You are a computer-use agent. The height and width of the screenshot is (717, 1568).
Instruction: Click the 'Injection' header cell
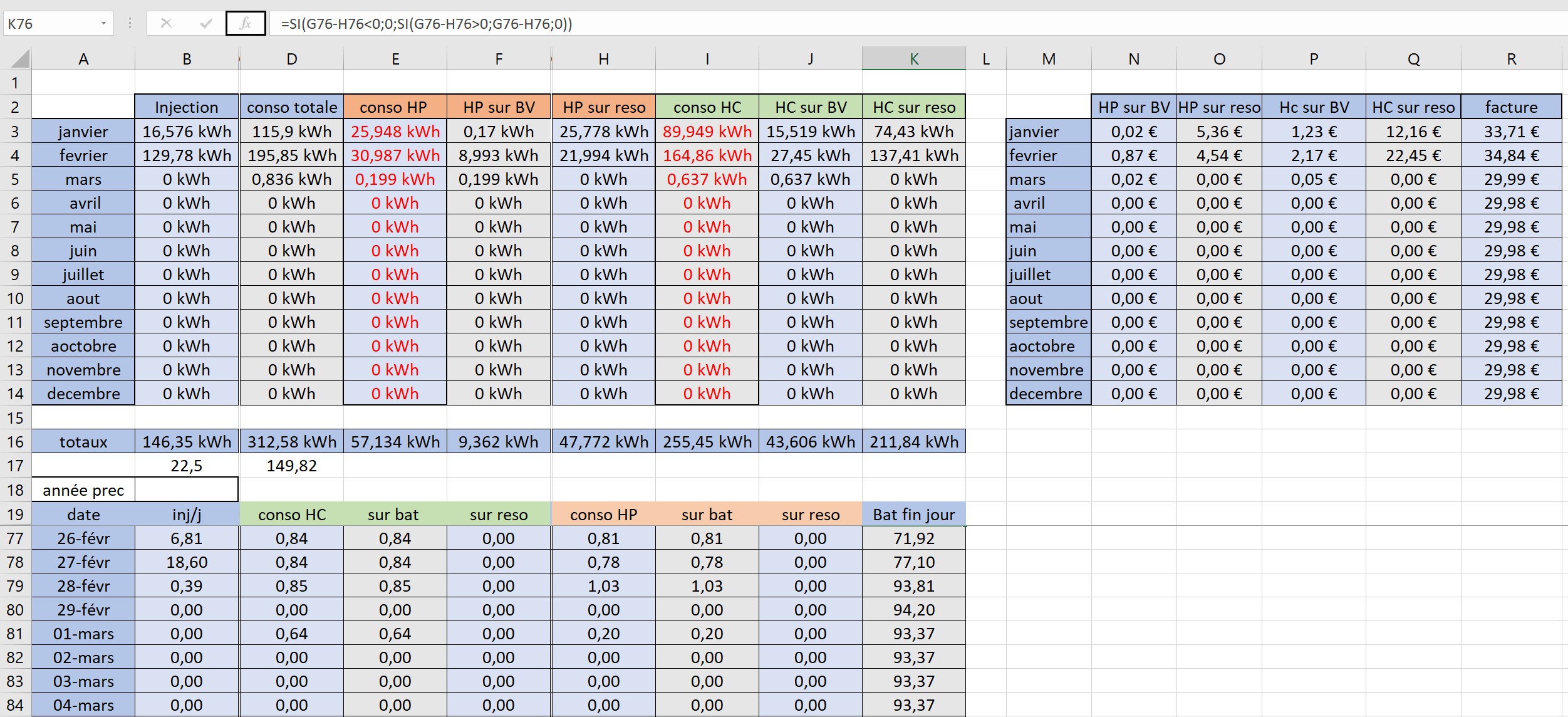(186, 107)
